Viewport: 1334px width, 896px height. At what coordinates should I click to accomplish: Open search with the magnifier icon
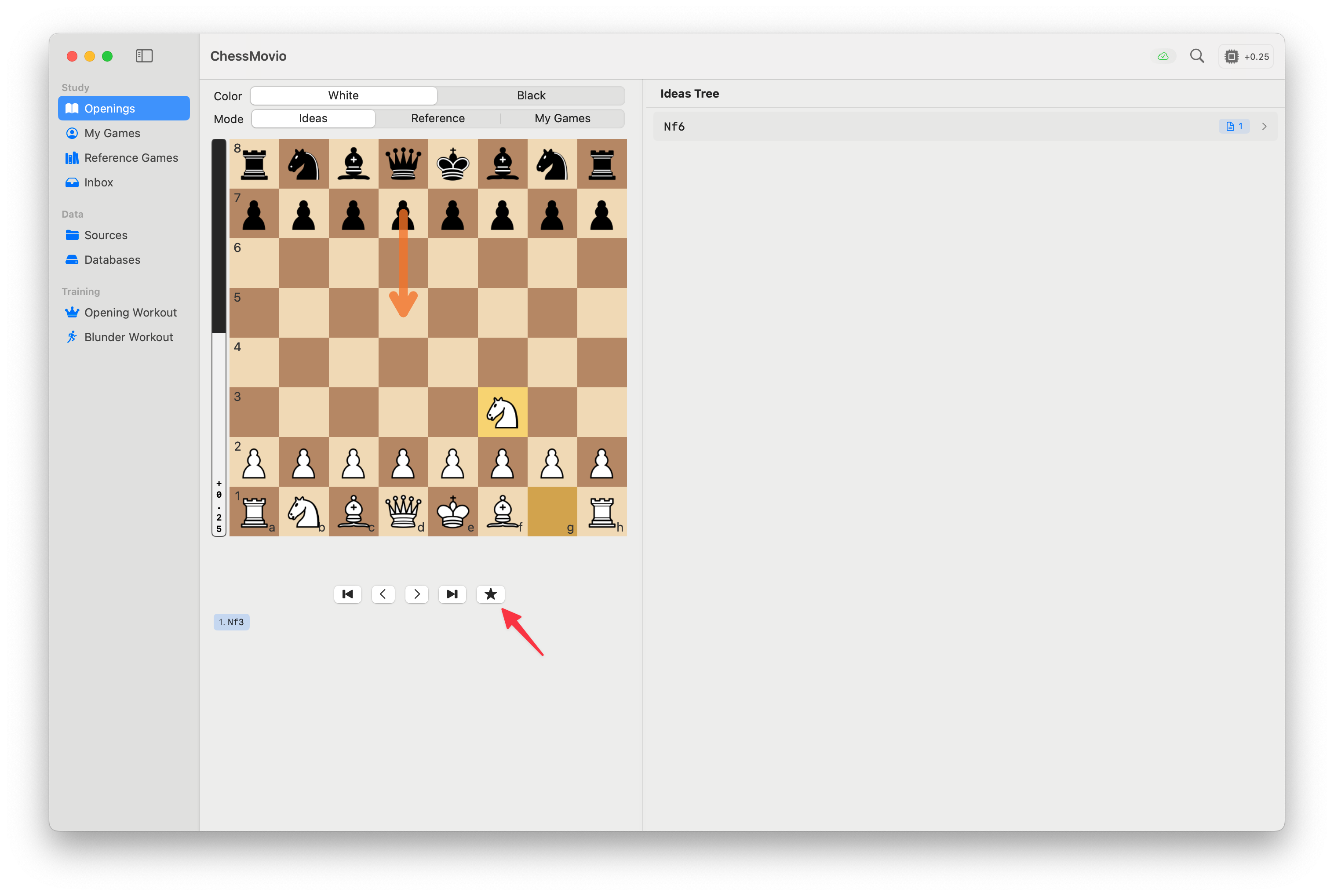(1197, 55)
